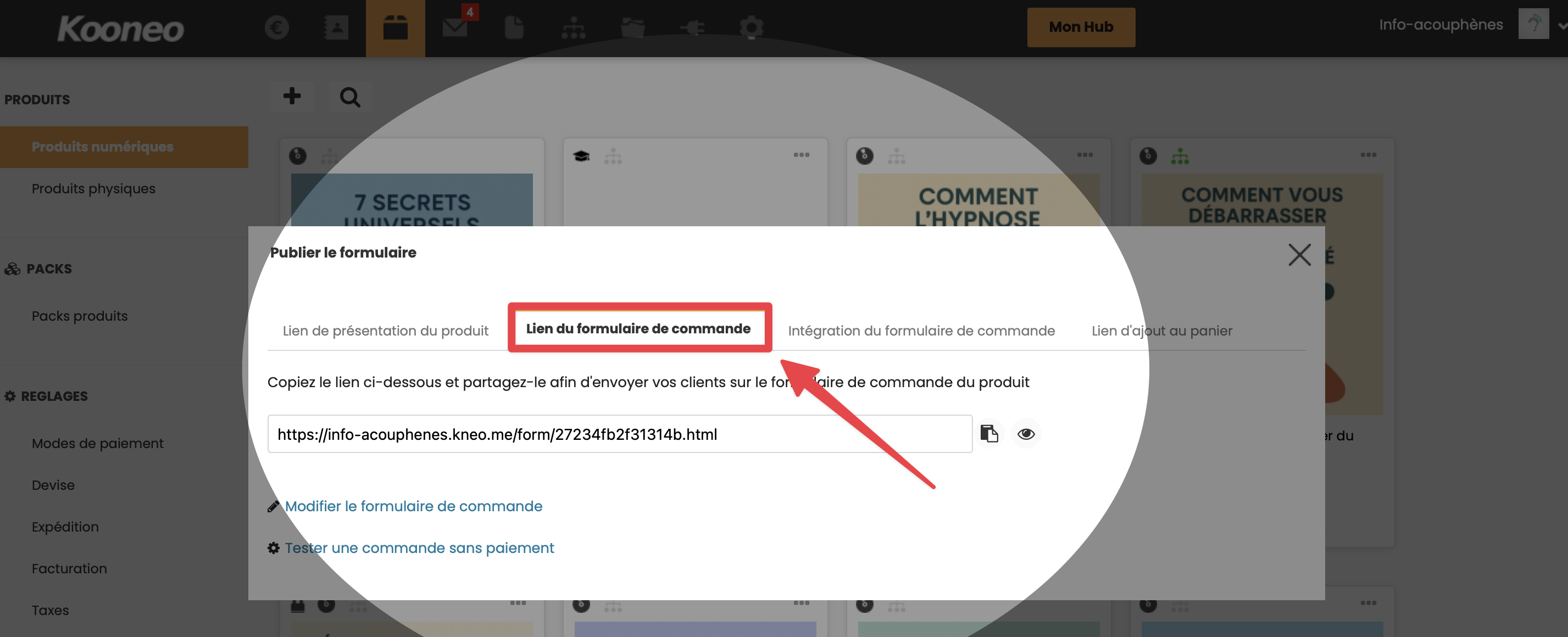Open three-dots menu on graduation cap card
1568x637 pixels.
[801, 155]
